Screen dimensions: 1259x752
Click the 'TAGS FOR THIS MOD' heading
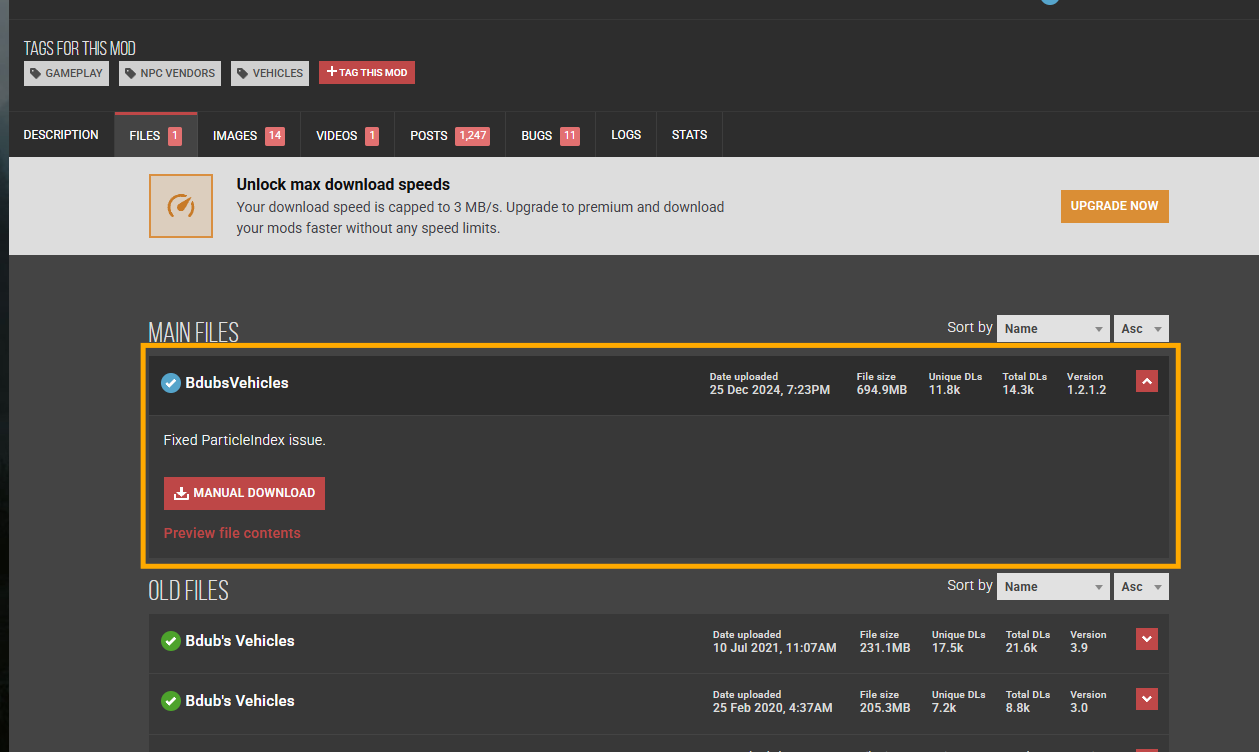(x=80, y=48)
